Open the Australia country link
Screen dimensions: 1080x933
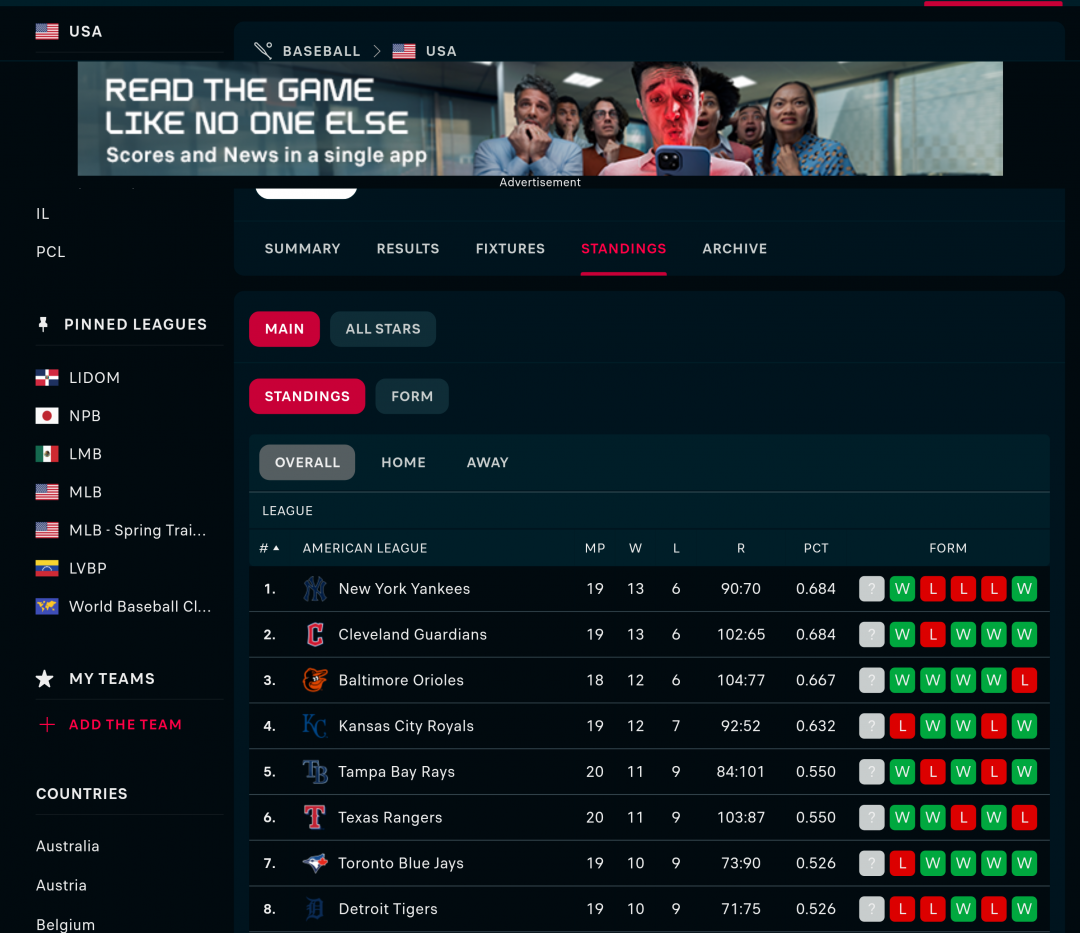point(68,846)
